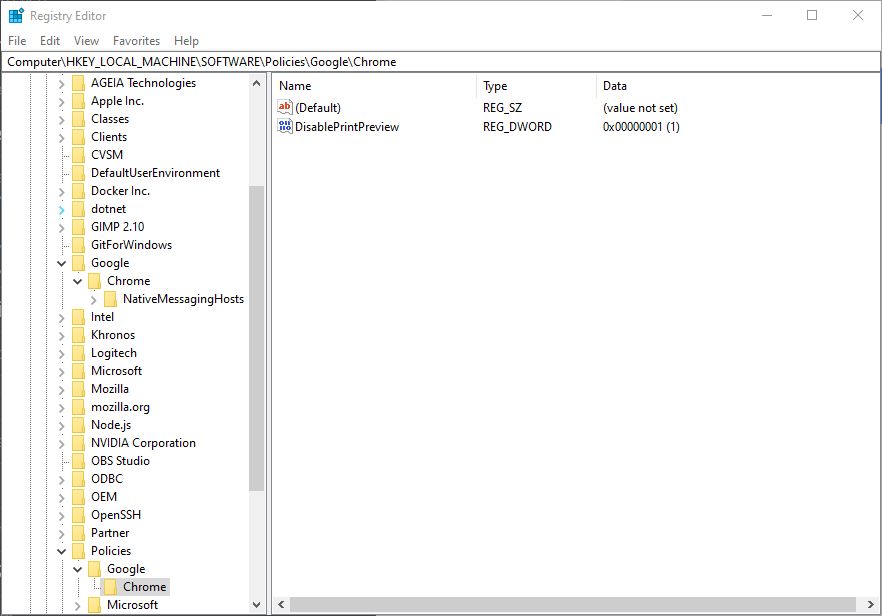Click the folder icon next to Mozilla
The image size is (882, 616).
79,389
